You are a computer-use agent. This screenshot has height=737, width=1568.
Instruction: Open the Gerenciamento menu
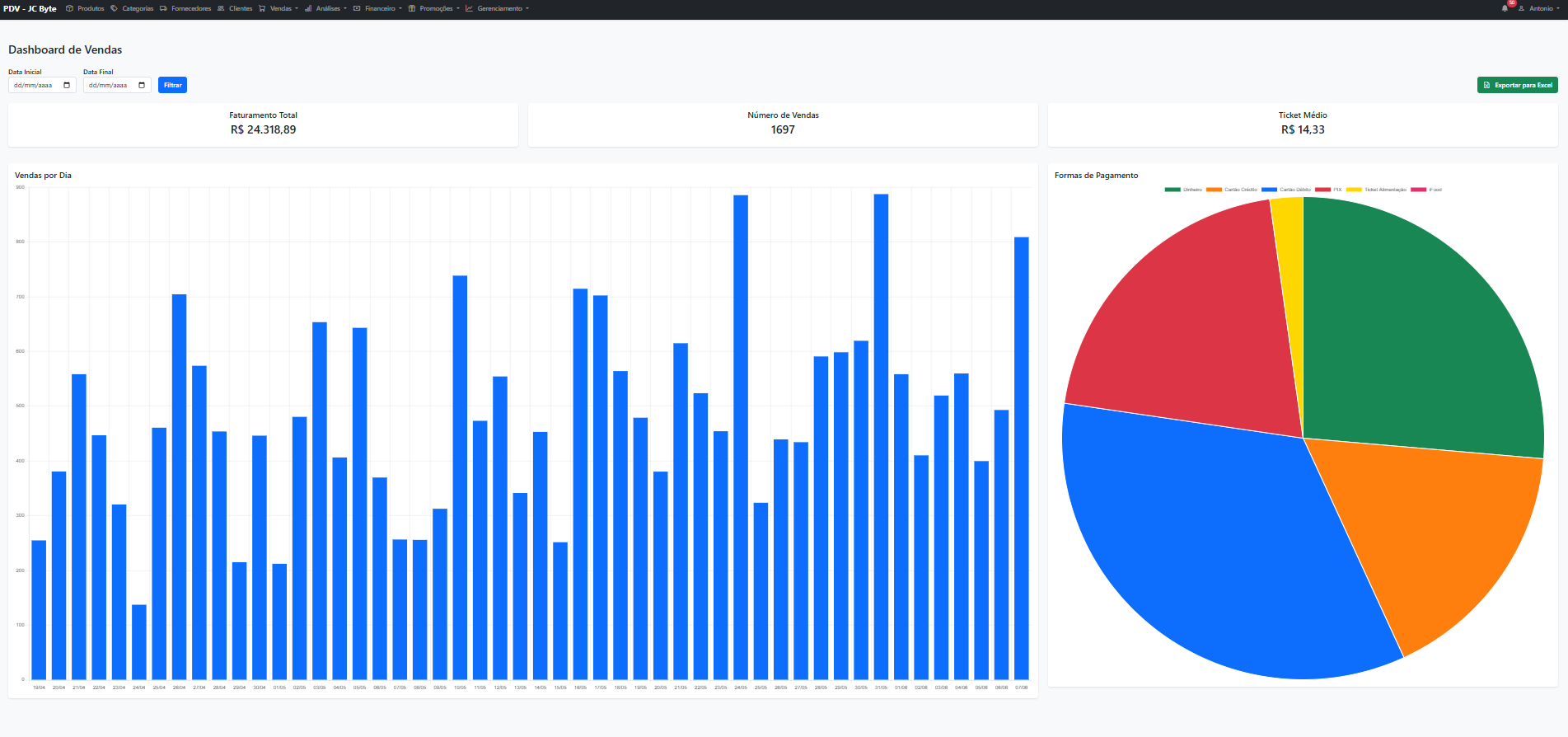[x=499, y=8]
